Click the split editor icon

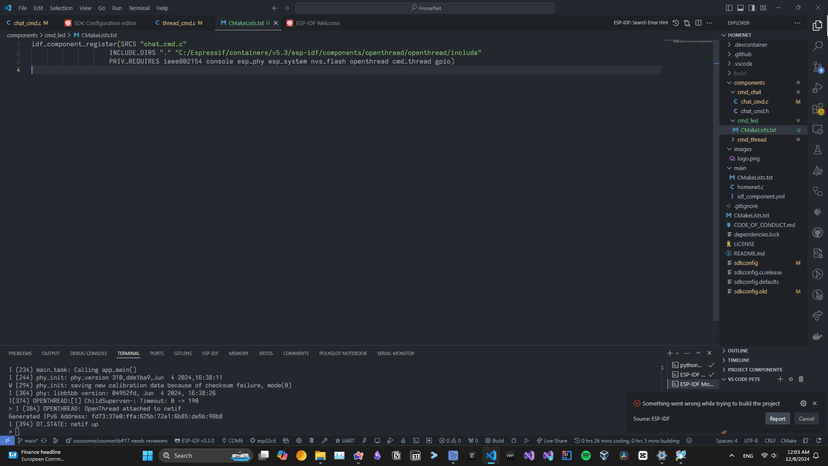click(x=698, y=23)
